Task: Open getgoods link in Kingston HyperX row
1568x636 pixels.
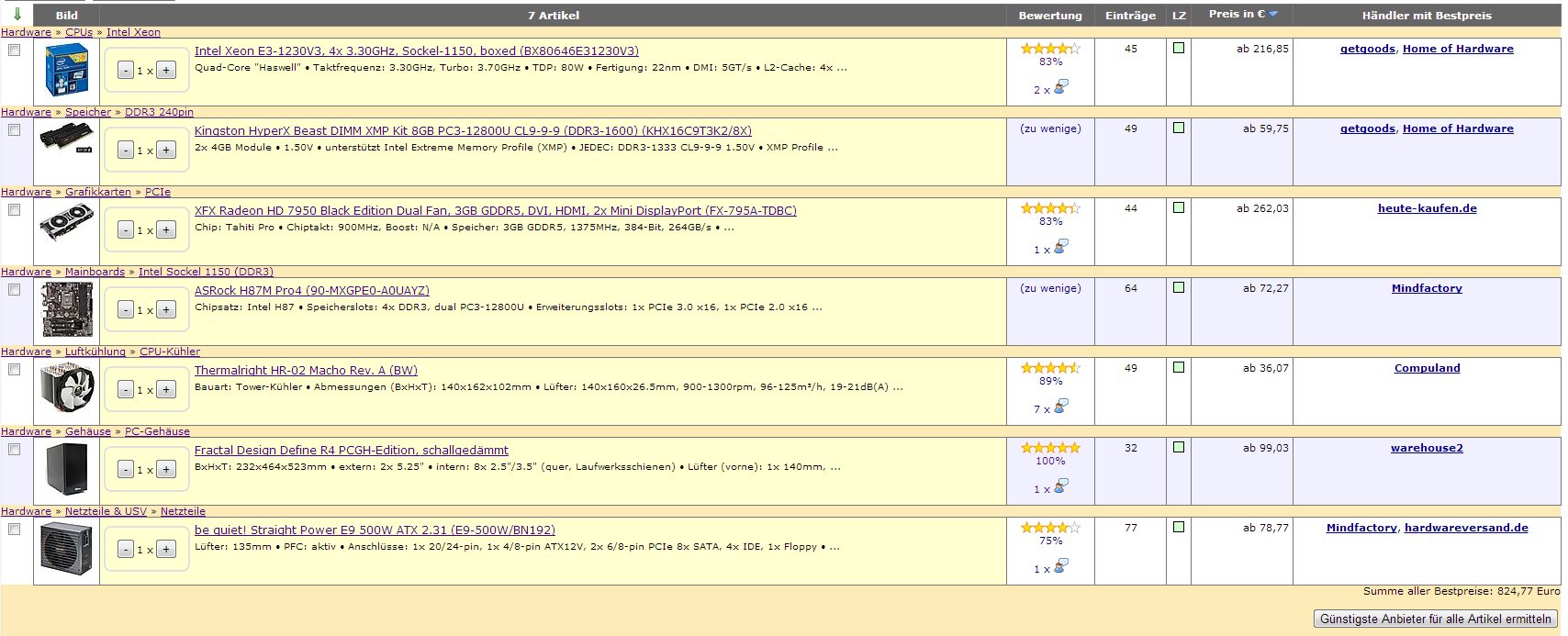Action: pyautogui.click(x=1367, y=128)
